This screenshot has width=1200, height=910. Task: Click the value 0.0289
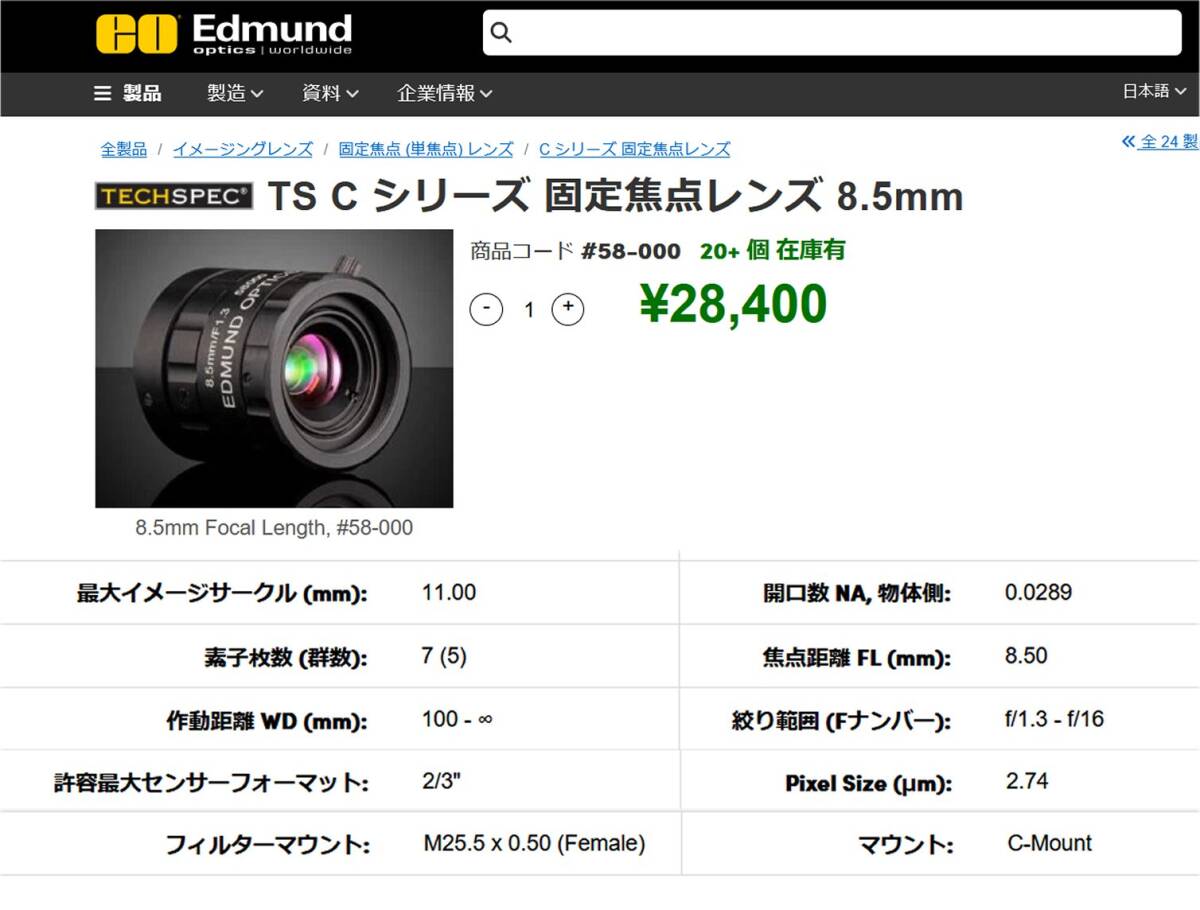1038,592
